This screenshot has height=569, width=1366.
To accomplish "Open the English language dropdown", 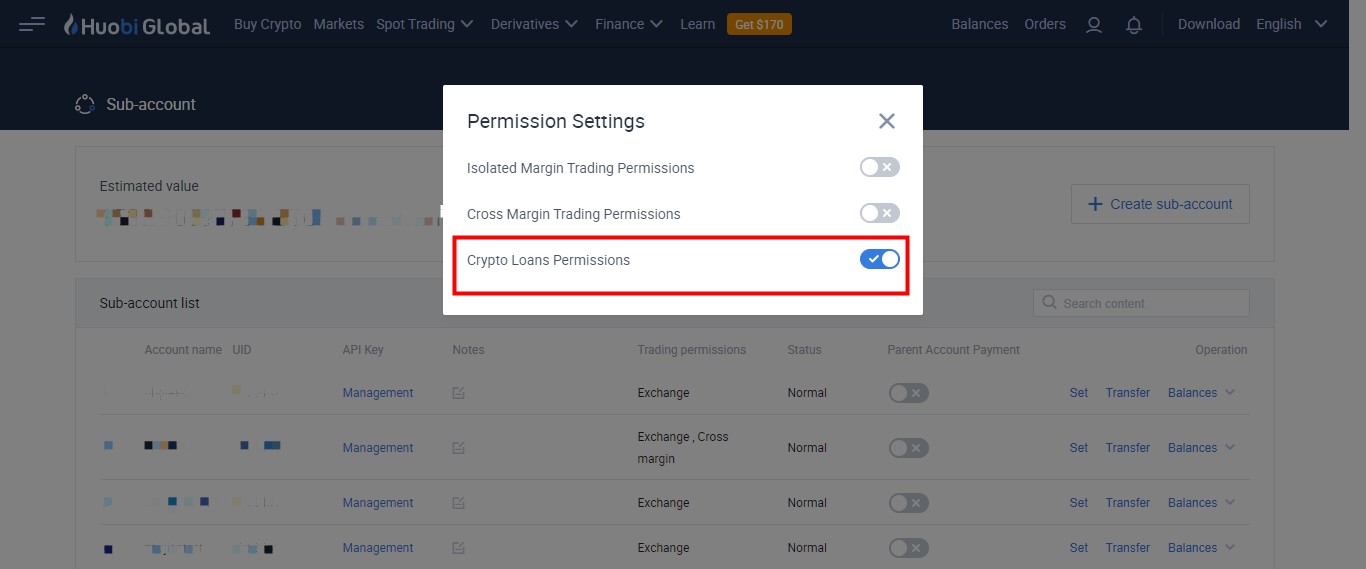I will point(1292,24).
